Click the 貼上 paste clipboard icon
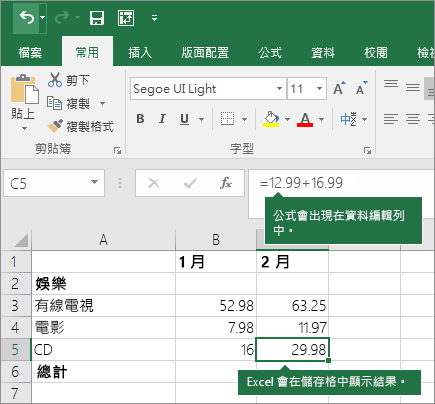 [x=24, y=88]
